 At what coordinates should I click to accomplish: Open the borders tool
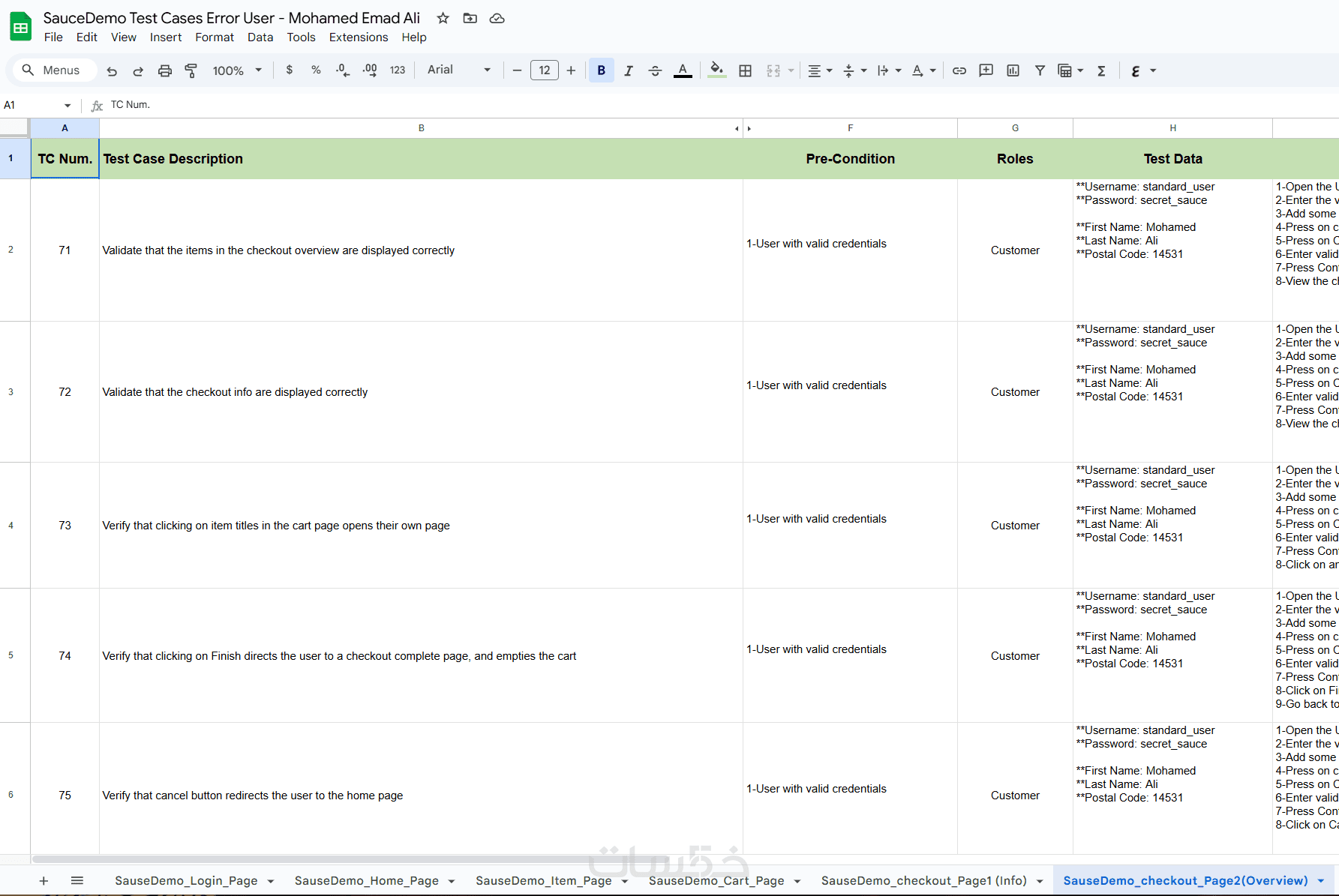coord(745,70)
